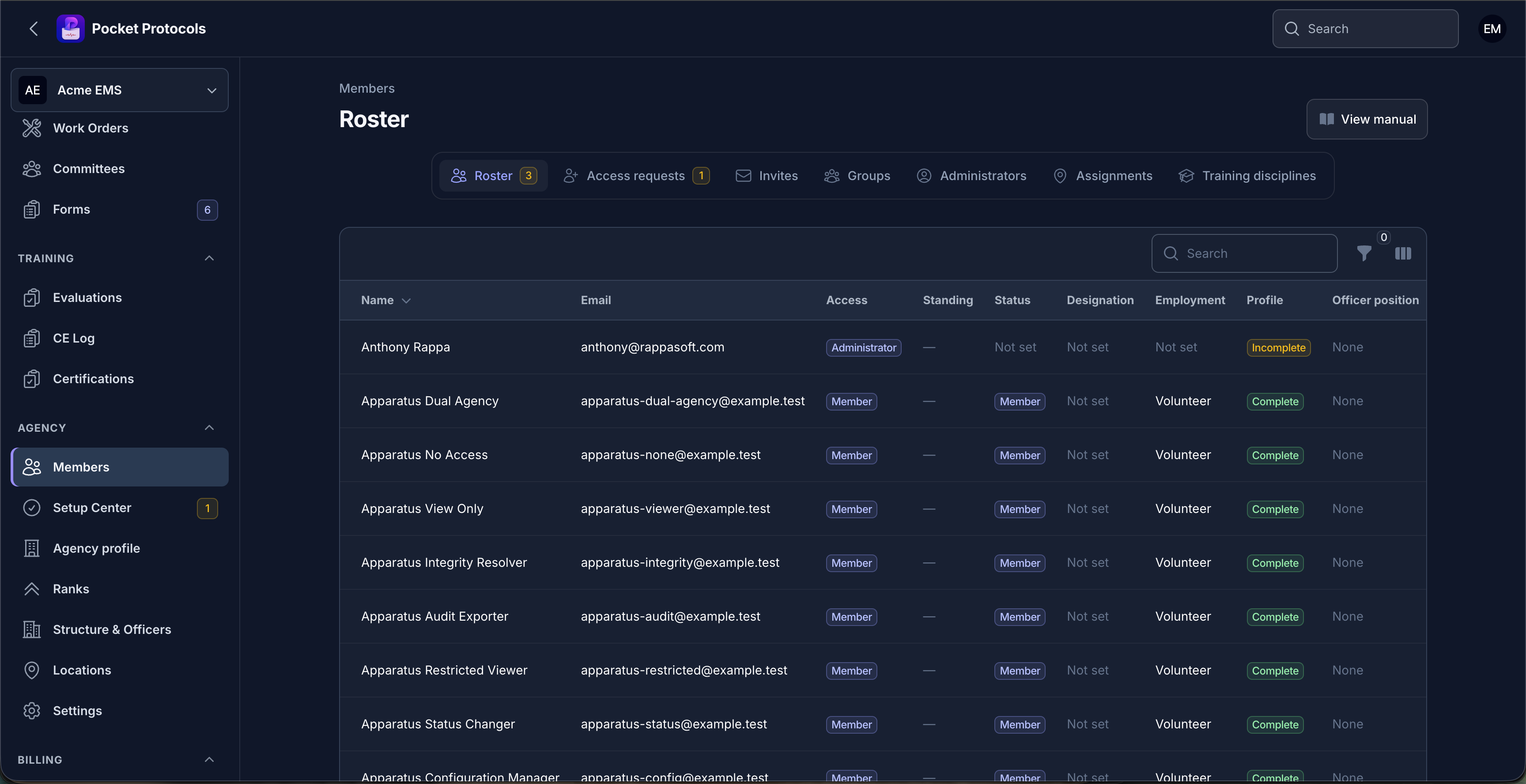The height and width of the screenshot is (784, 1526).
Task: Click the Evaluations clipboard icon
Action: (31, 298)
